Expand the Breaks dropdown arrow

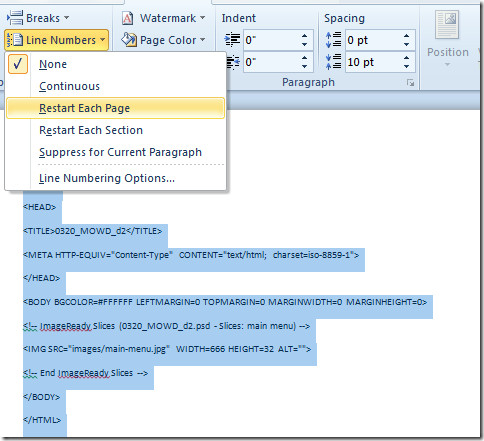(x=66, y=17)
